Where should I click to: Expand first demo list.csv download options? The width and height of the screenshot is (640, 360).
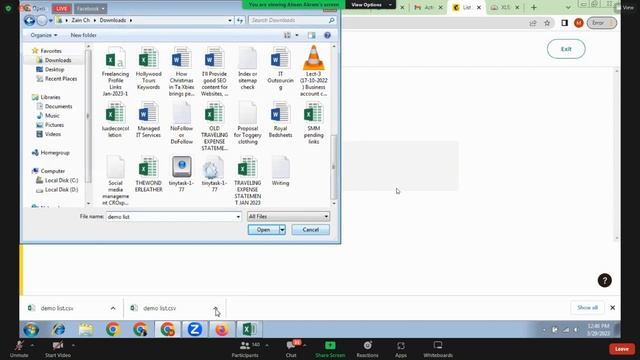point(113,308)
